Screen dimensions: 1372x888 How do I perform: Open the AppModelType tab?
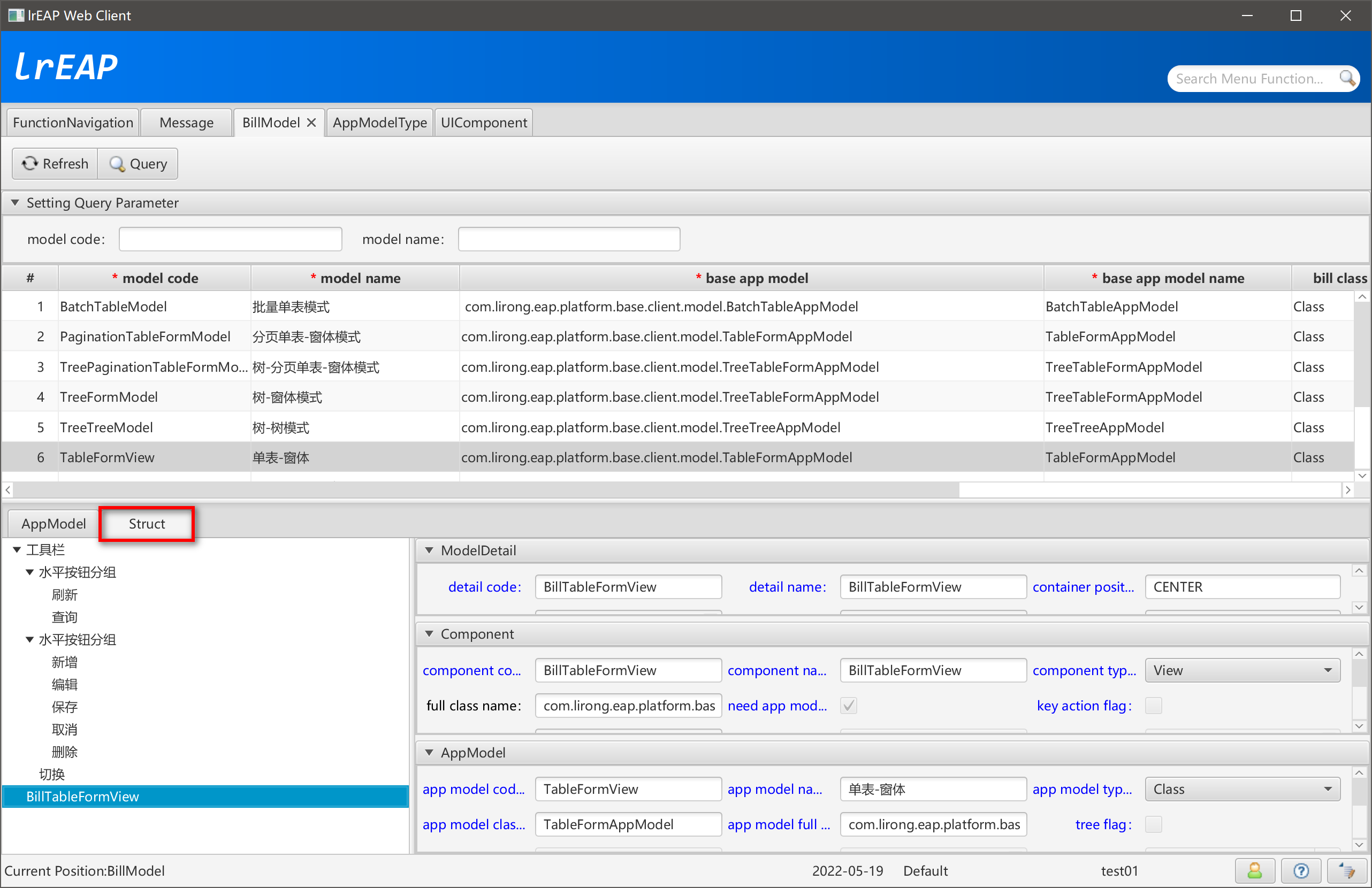379,122
